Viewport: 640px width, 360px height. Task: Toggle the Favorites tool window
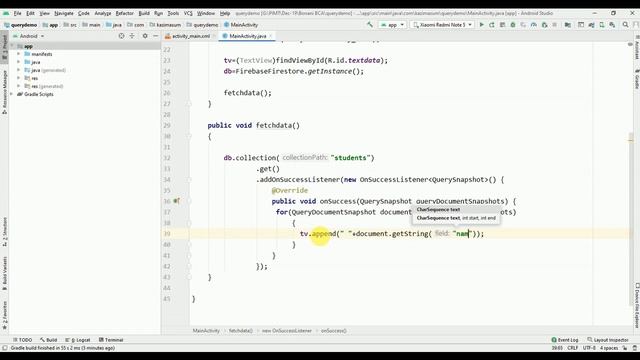pos(4,315)
